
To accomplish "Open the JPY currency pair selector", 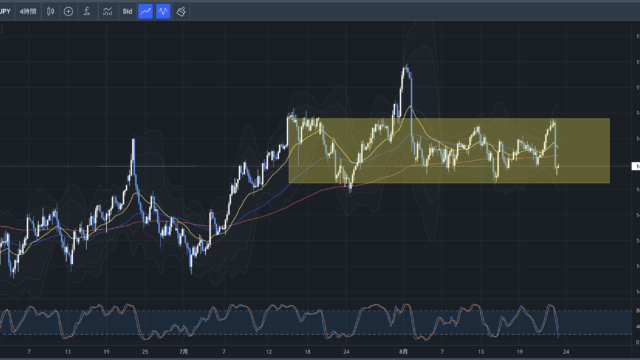I will 5,11.
